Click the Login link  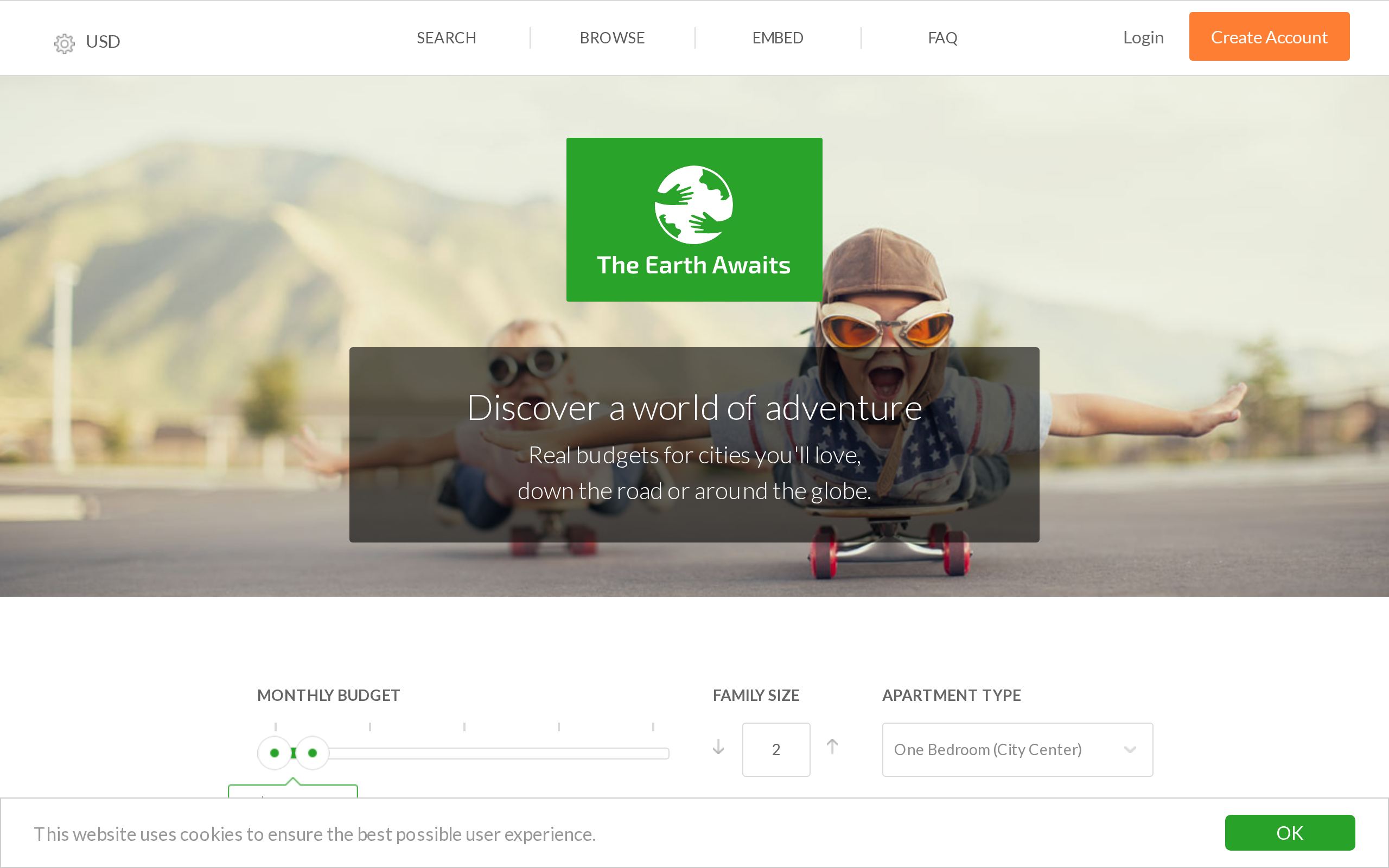pos(1143,37)
